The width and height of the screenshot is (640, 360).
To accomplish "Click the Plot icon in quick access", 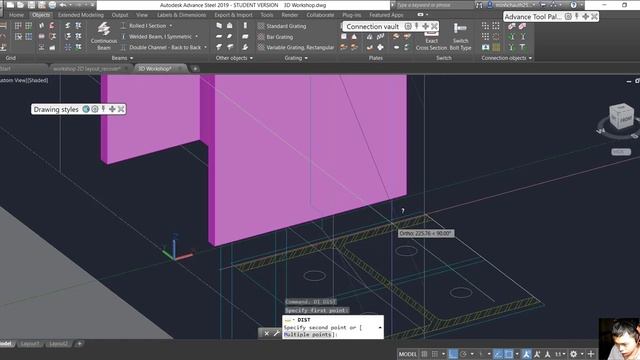I will (x=52, y=5).
